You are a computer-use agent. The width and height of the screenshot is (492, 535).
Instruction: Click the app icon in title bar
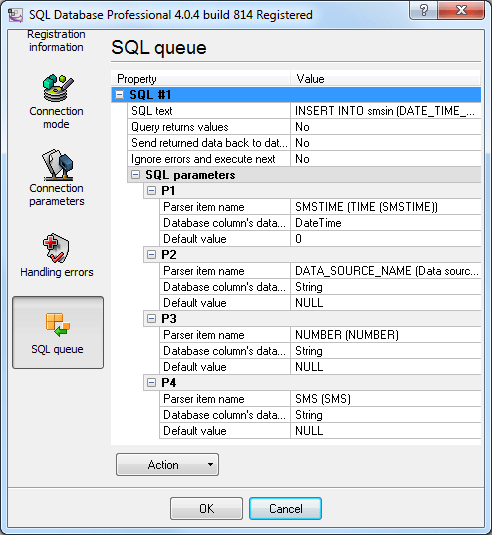pyautogui.click(x=15, y=15)
